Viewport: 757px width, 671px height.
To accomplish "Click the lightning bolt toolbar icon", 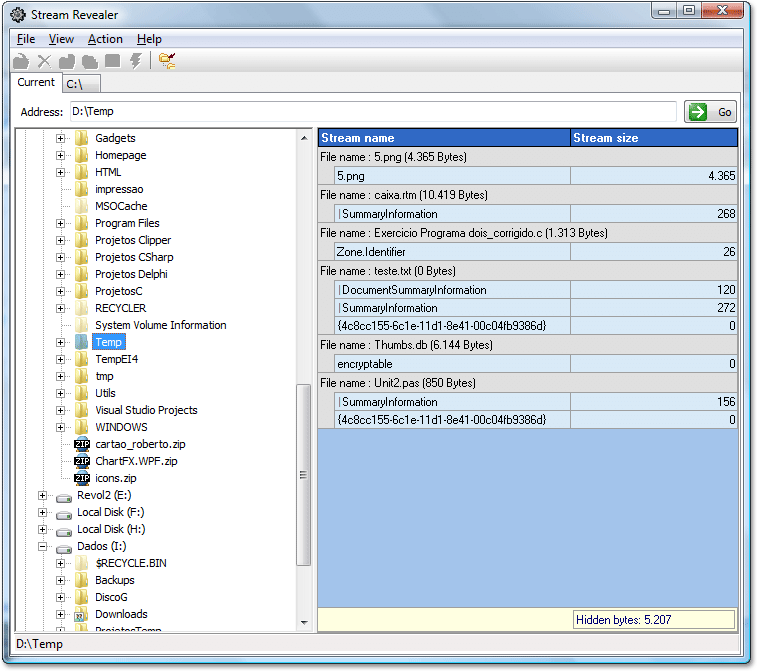I will pyautogui.click(x=136, y=62).
